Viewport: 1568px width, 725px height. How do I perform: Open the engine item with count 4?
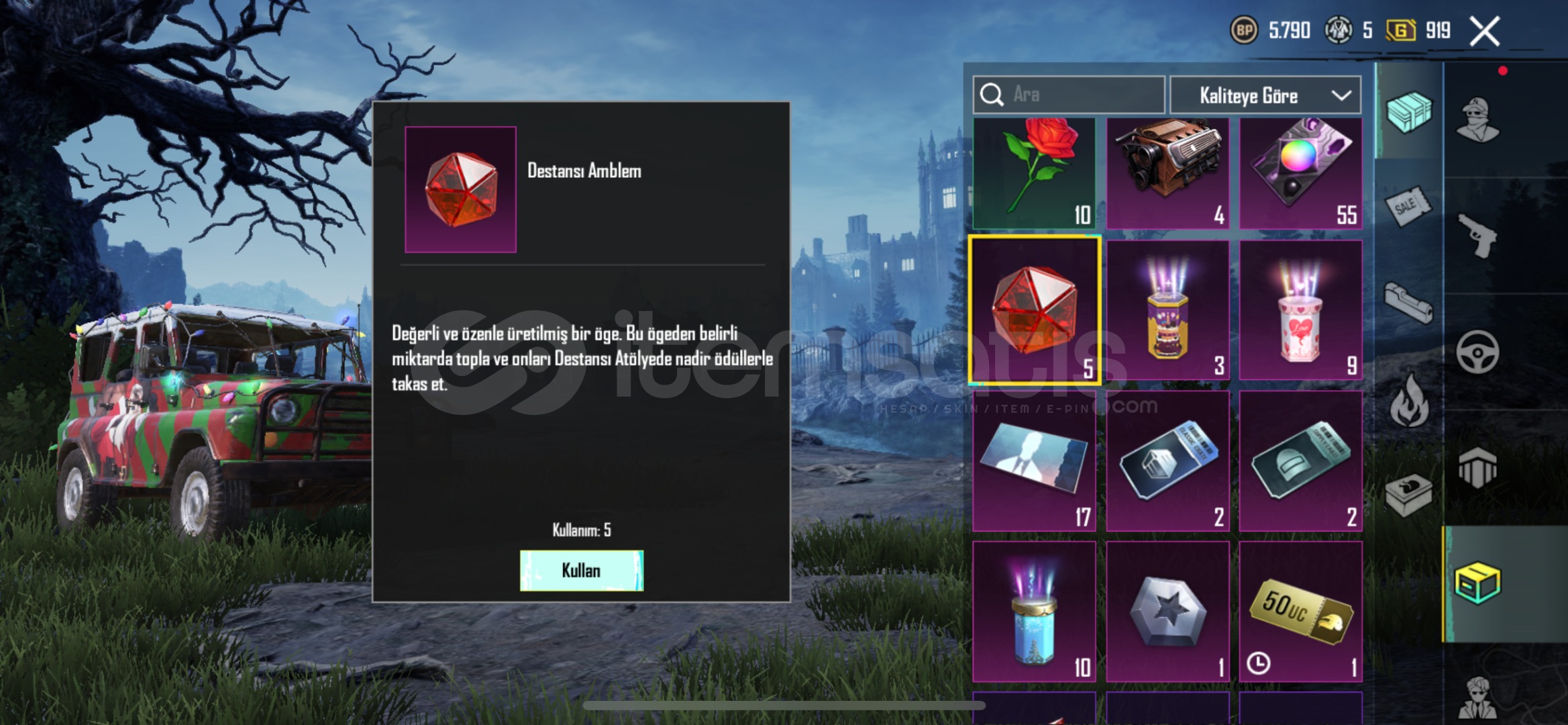point(1167,173)
